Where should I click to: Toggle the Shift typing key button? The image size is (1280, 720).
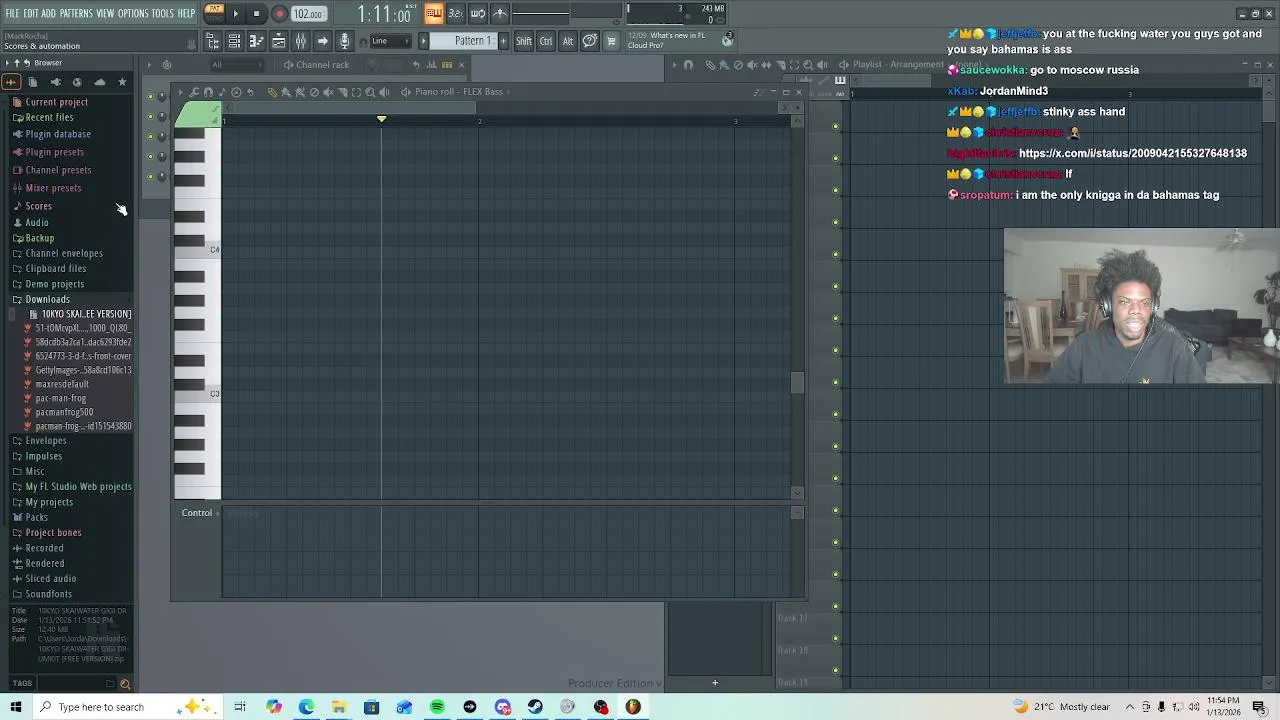[x=524, y=41]
